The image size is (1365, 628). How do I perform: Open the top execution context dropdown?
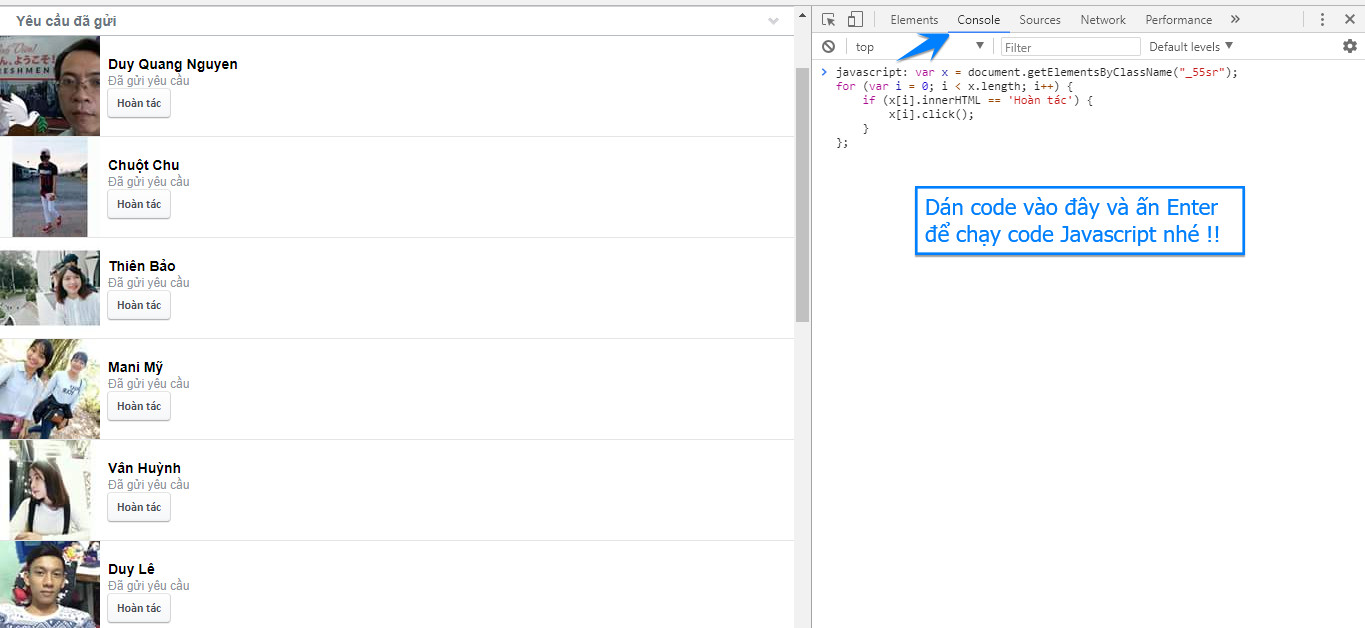[x=920, y=47]
